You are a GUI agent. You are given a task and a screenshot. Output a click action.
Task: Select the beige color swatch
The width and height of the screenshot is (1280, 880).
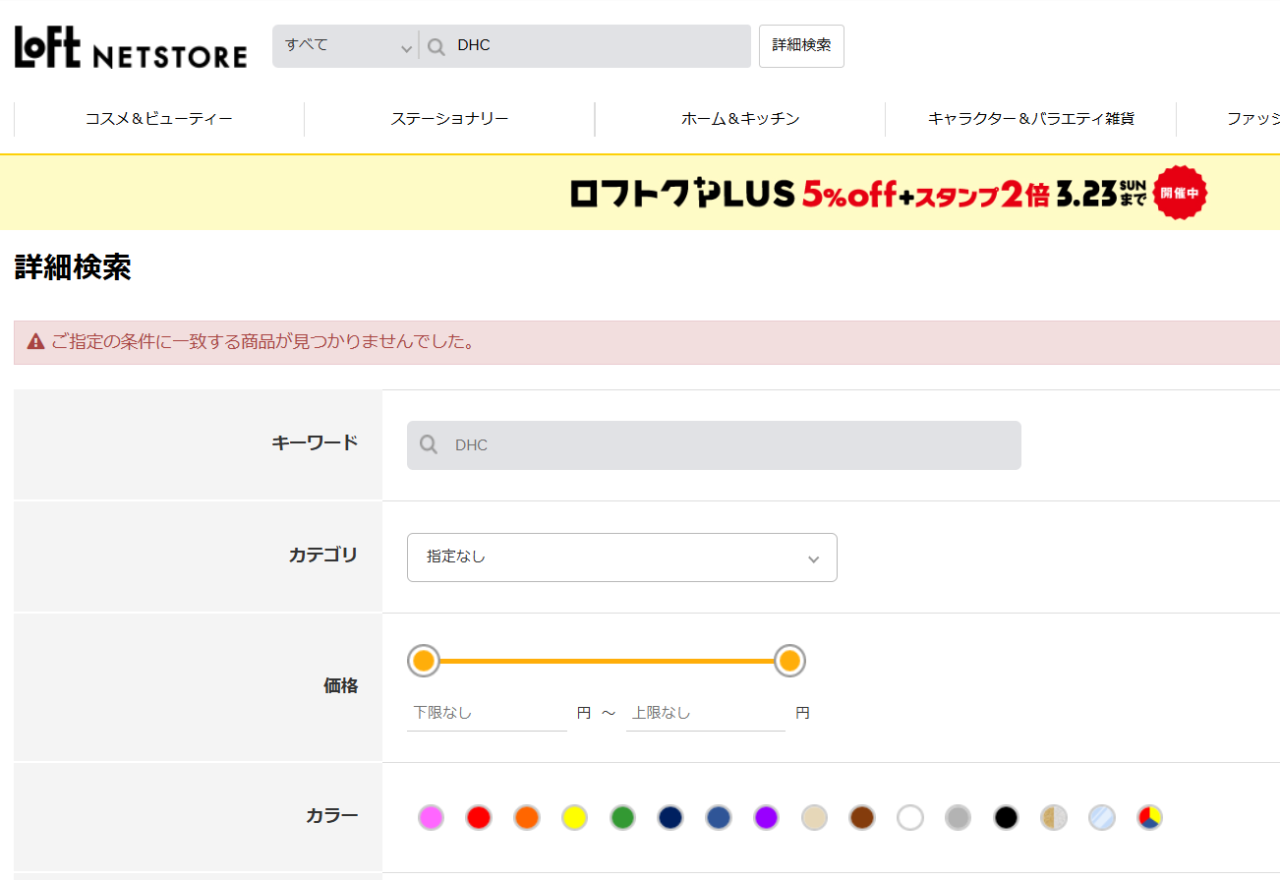tap(814, 818)
